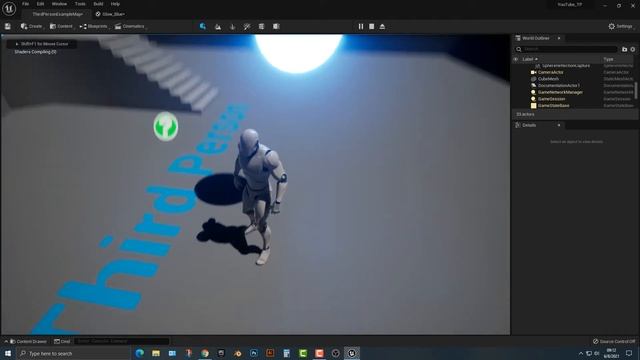Open the Content dropdown in toolbar
Image resolution: width=640 pixels, height=360 pixels.
pos(61,26)
